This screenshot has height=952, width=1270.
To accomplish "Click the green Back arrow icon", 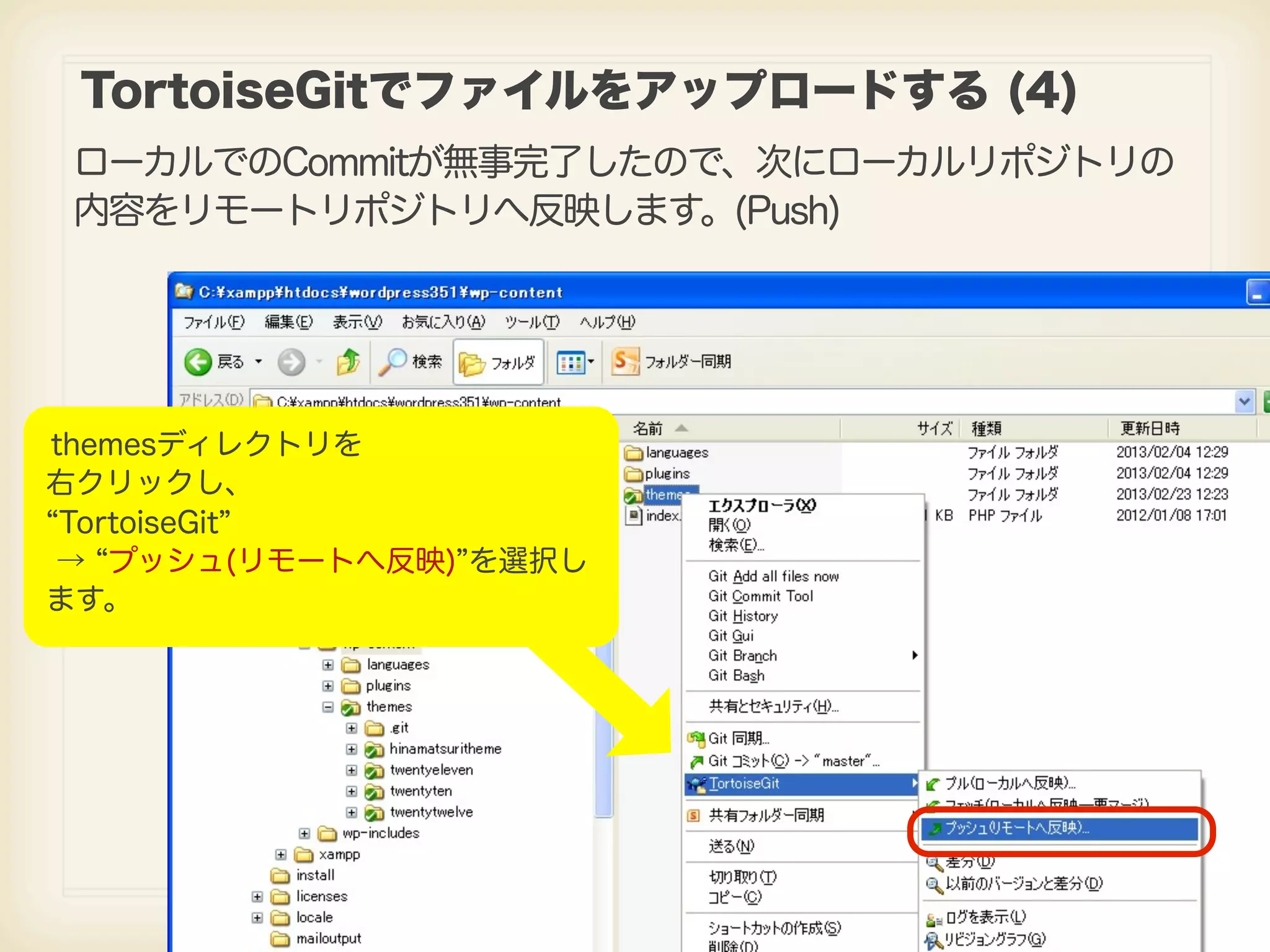I will pos(198,362).
